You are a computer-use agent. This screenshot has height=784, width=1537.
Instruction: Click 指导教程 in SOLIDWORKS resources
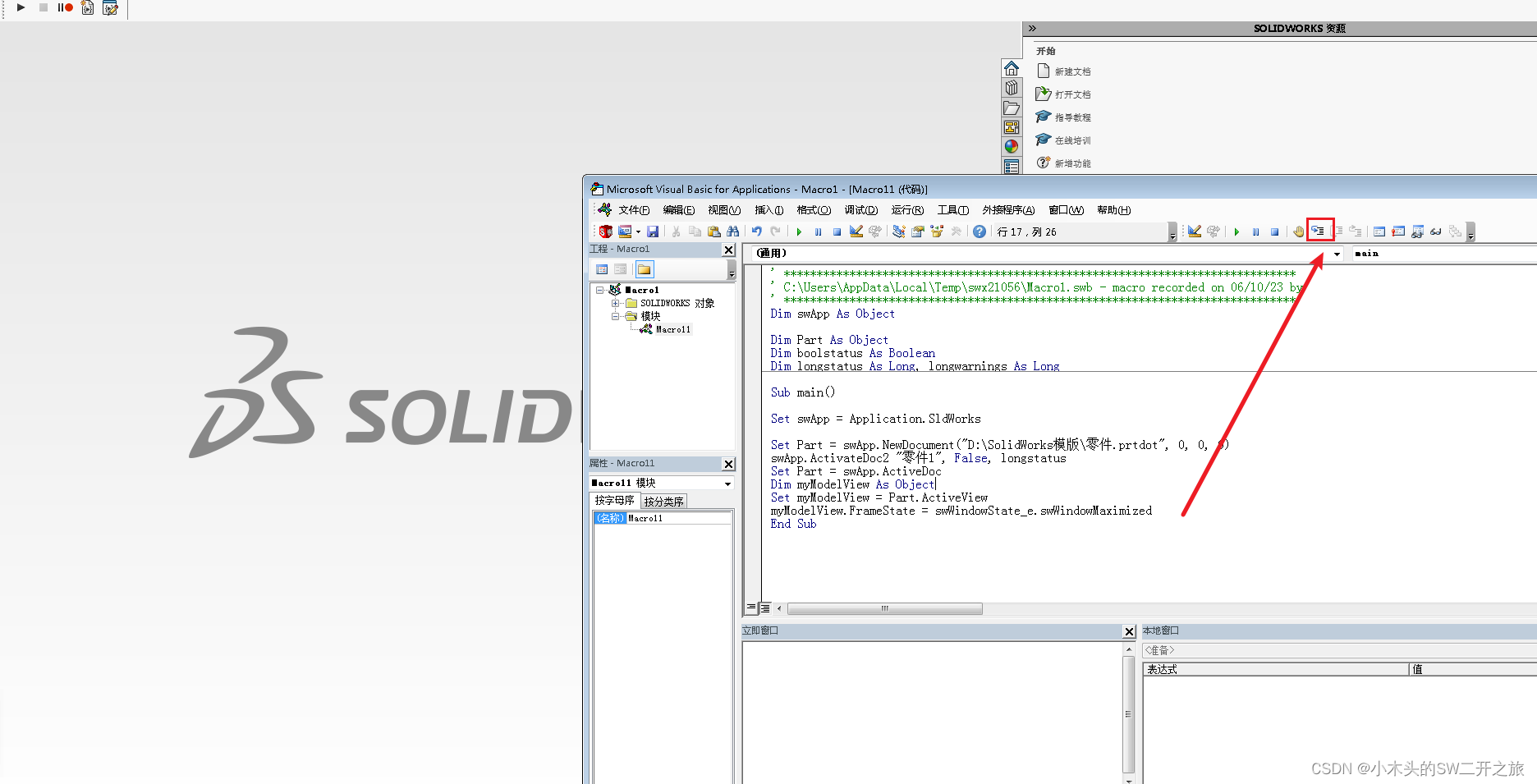pyautogui.click(x=1064, y=117)
